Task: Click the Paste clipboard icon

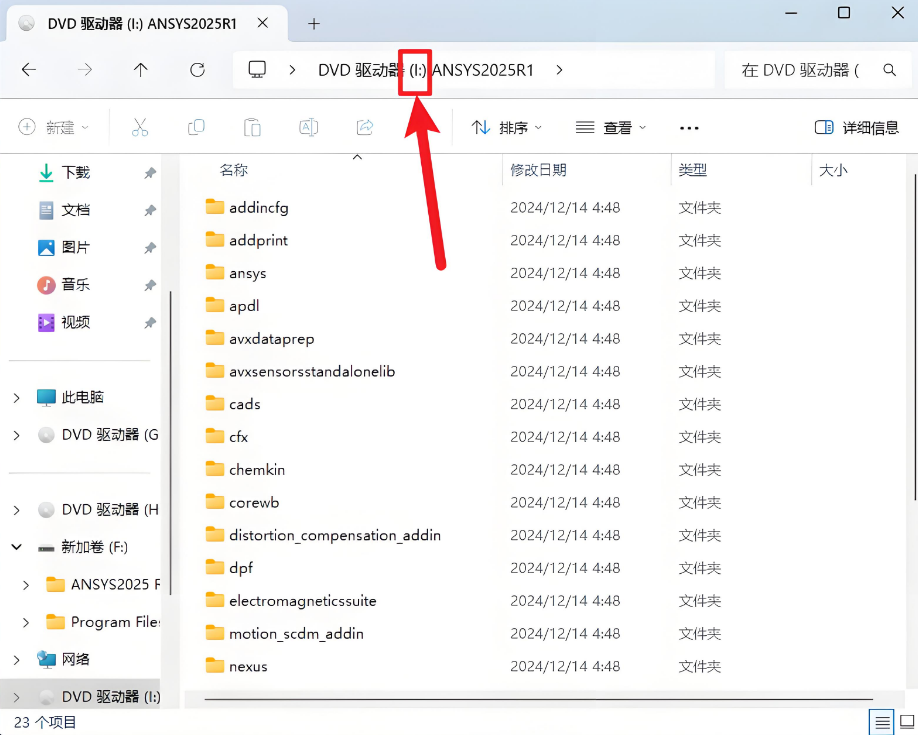Action: click(252, 127)
